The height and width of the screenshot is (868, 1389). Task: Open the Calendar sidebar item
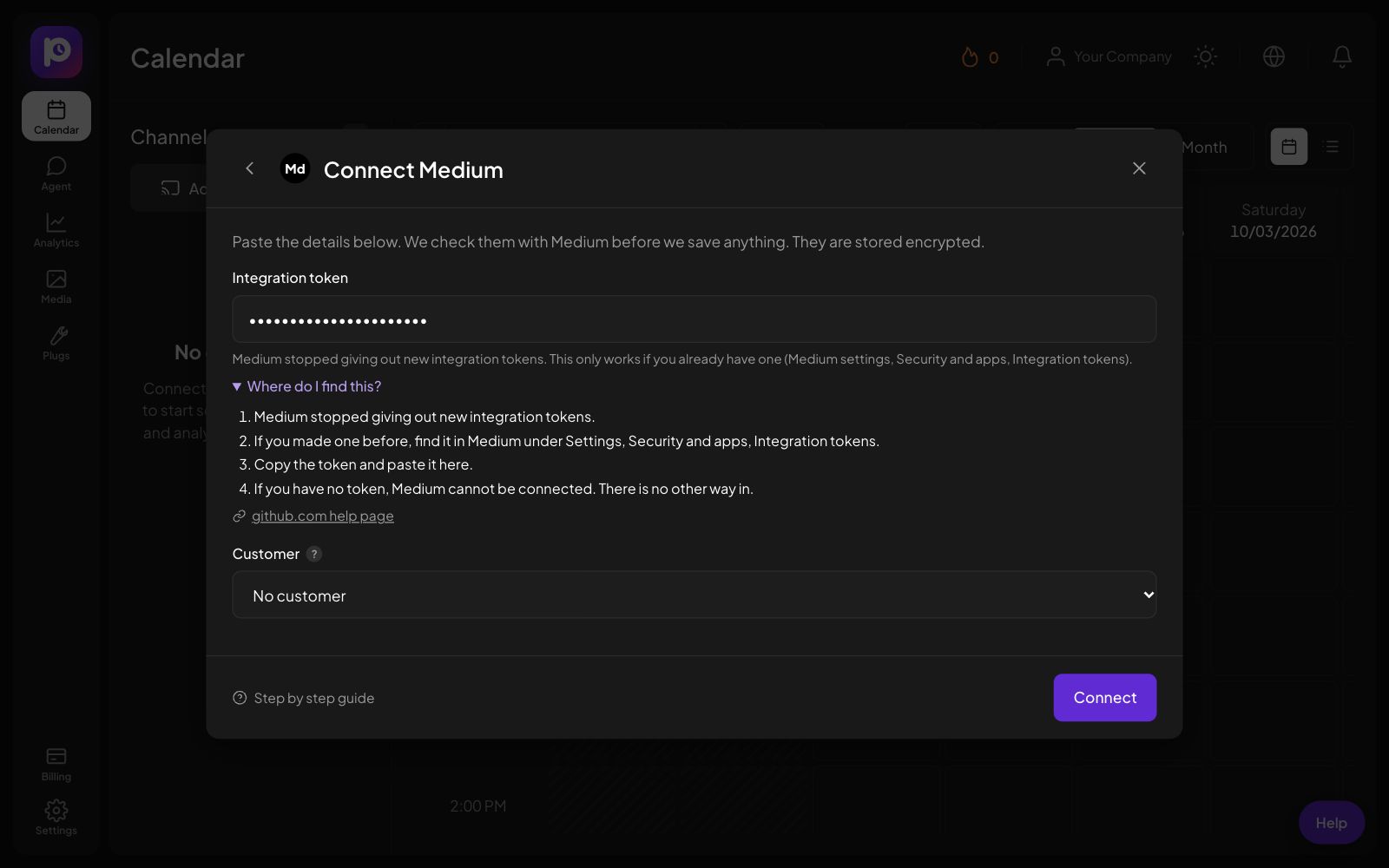(56, 116)
